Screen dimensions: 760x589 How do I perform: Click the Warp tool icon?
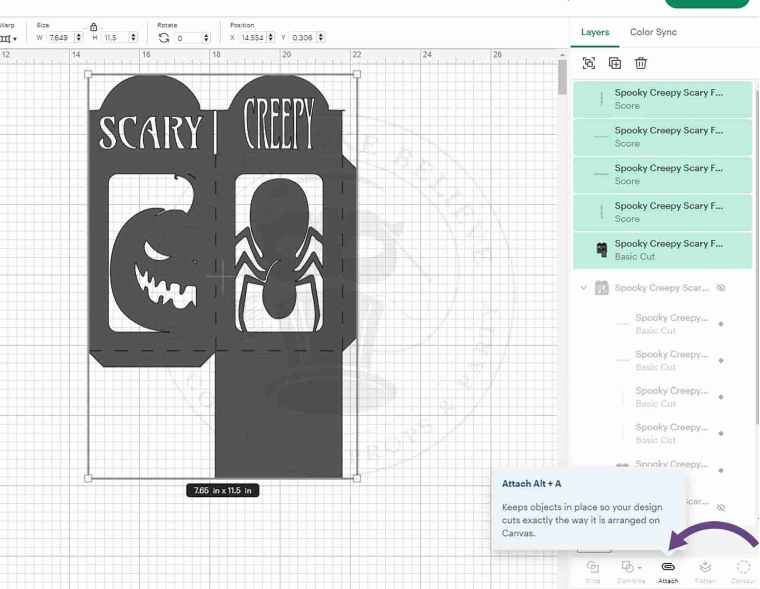[x=5, y=38]
